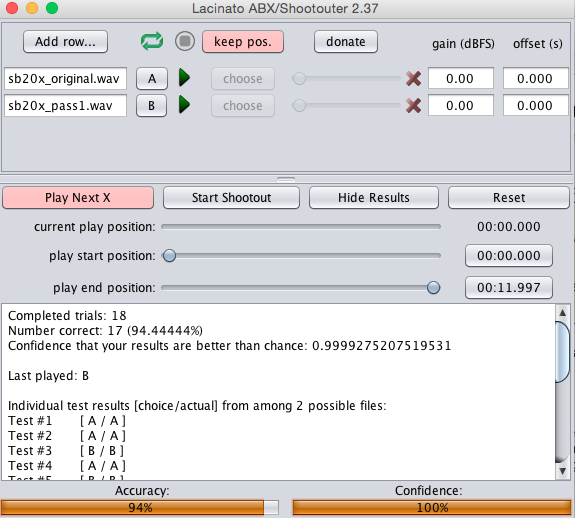Viewport: 575px width, 518px height.
Task: Toggle the green loop playback icon
Action: click(x=152, y=41)
